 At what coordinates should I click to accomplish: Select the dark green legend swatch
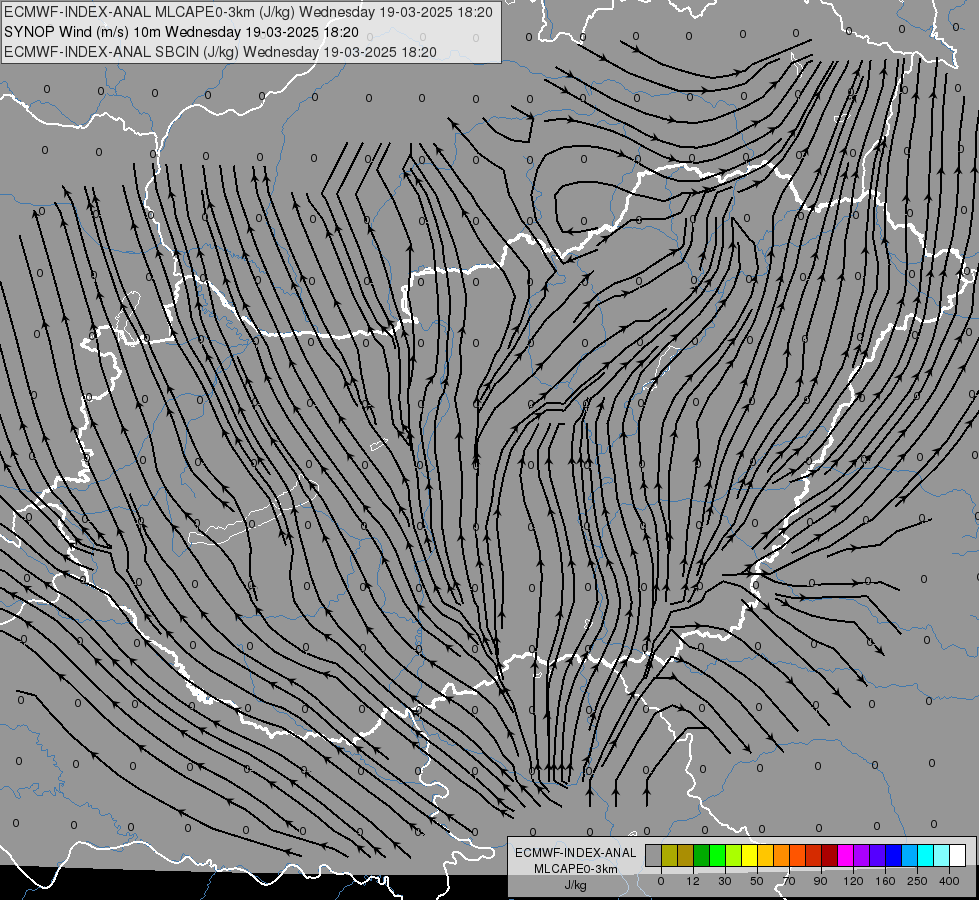point(701,855)
